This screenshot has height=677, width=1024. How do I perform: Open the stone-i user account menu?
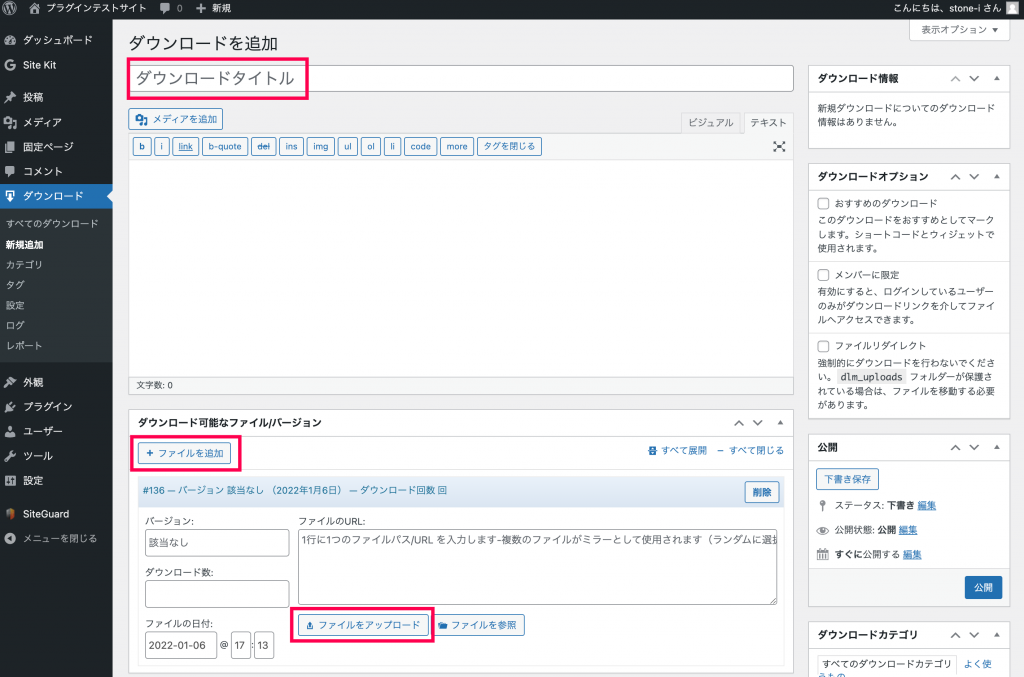pos(955,8)
